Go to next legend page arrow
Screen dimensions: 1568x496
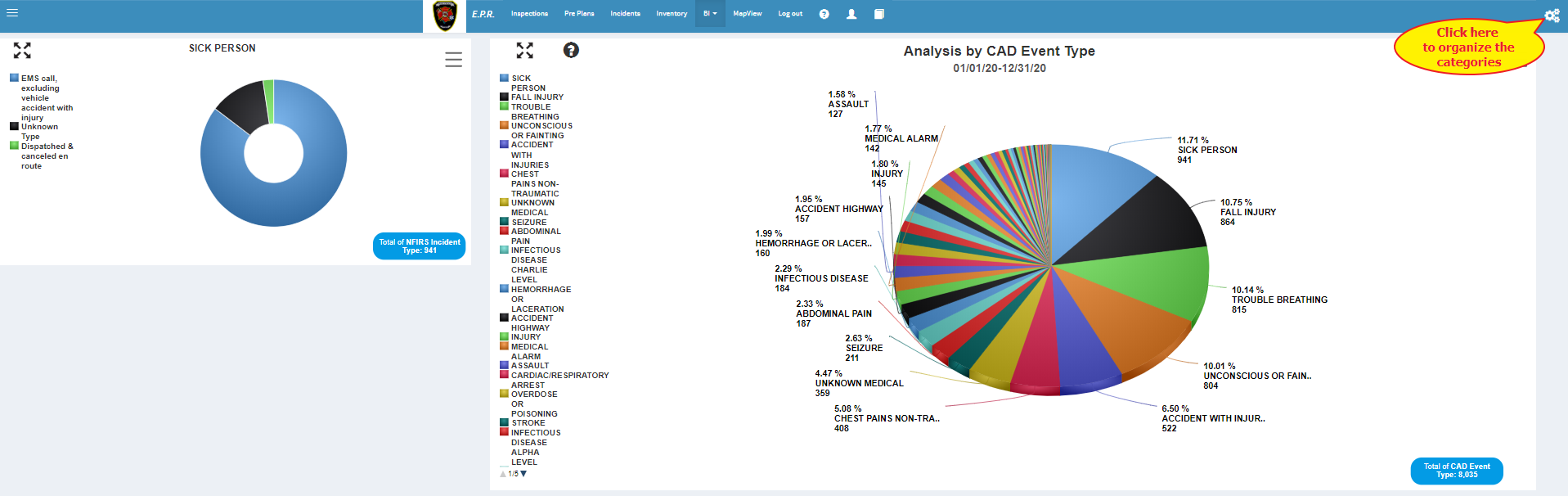pyautogui.click(x=523, y=474)
